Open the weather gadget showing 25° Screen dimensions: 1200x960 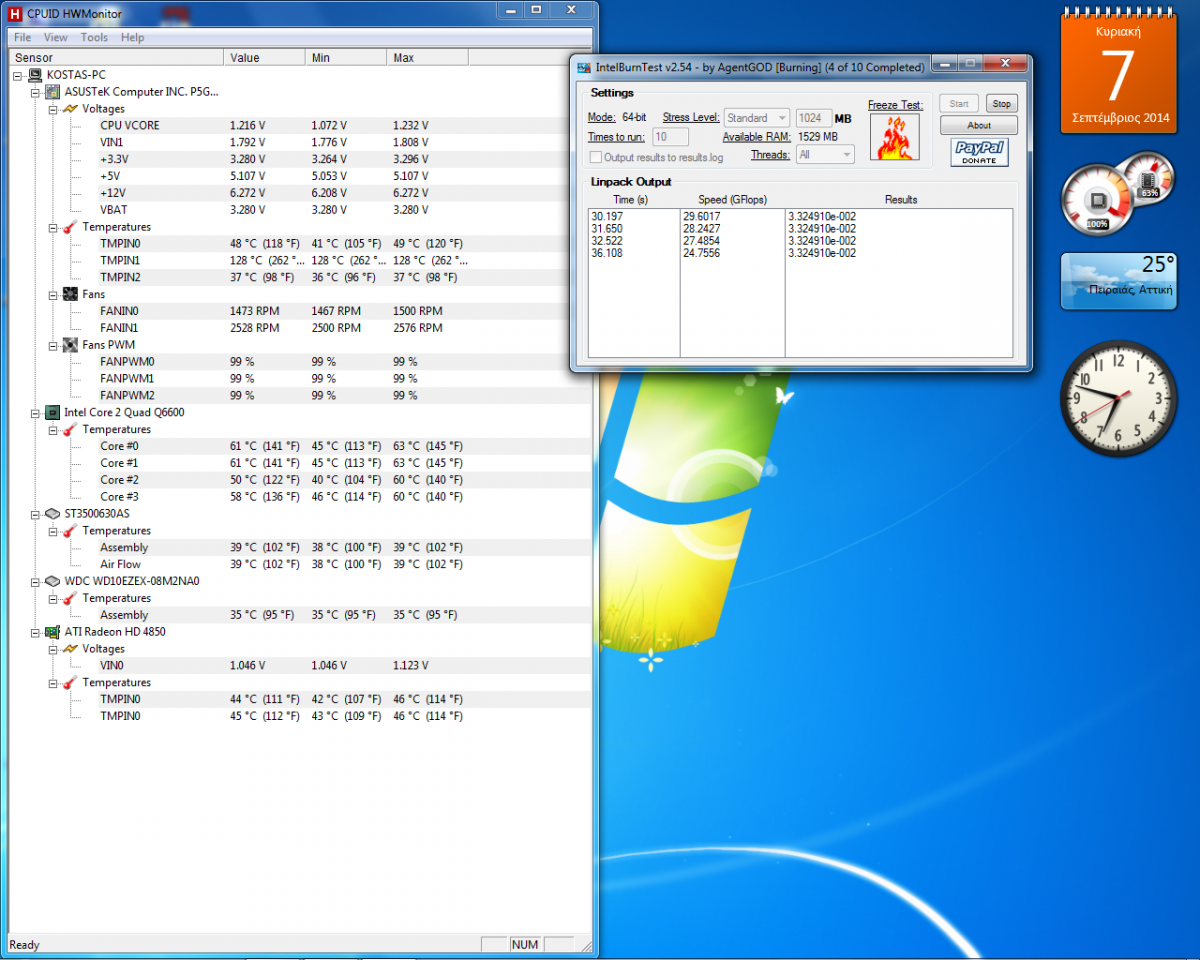[x=1118, y=281]
